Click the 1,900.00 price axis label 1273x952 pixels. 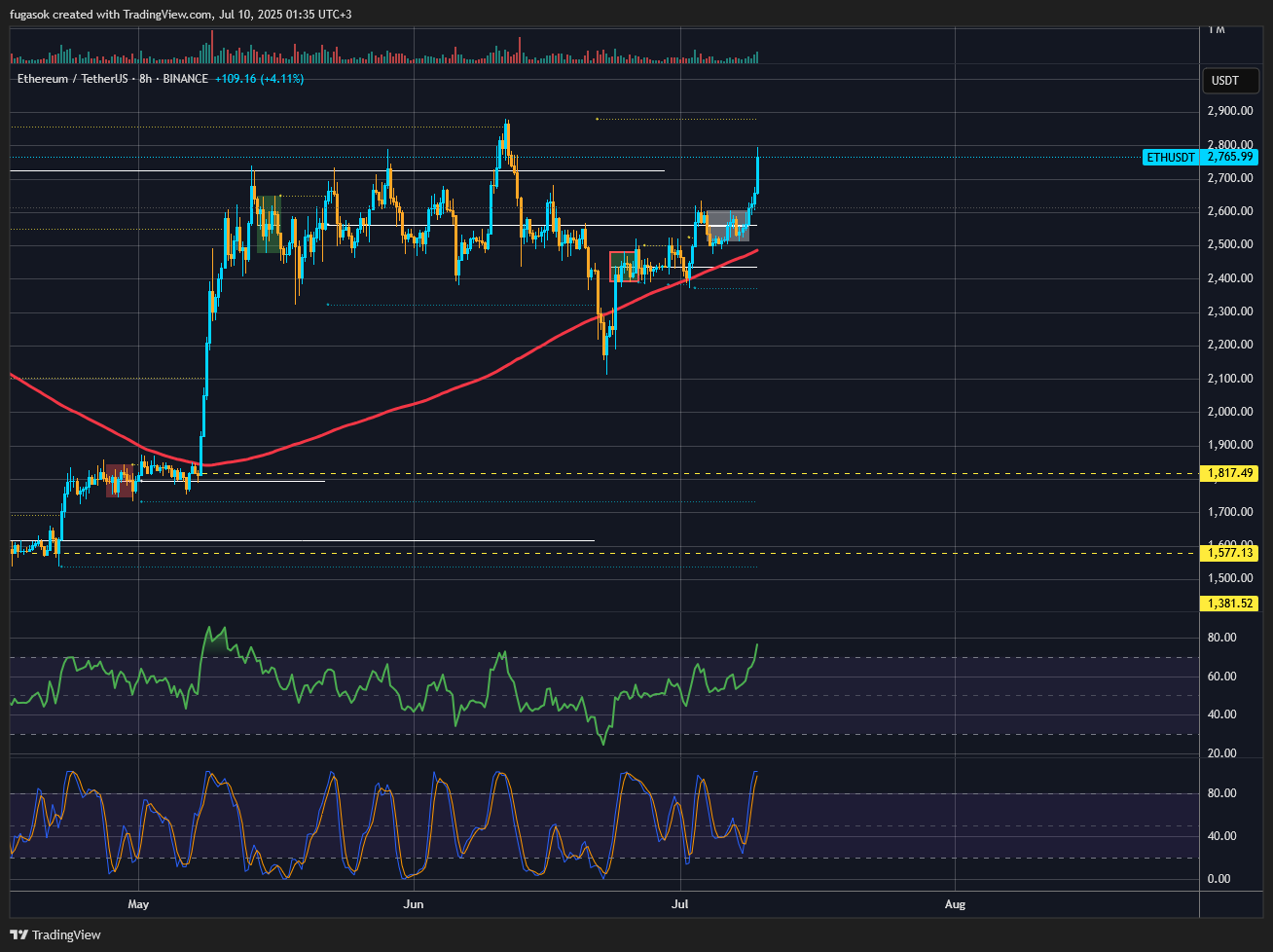click(1229, 445)
